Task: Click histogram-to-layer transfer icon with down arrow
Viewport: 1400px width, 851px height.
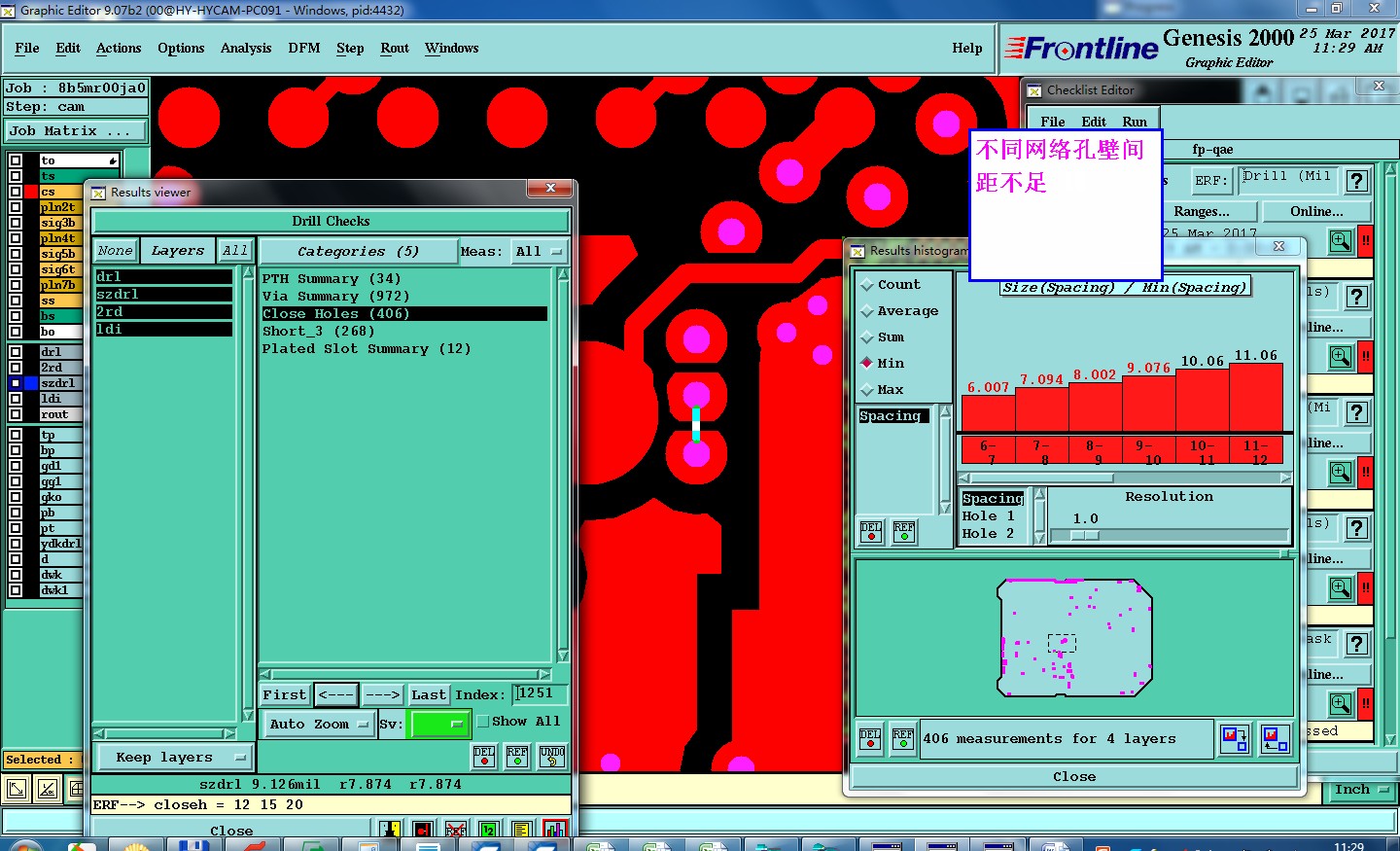Action: coord(1235,739)
